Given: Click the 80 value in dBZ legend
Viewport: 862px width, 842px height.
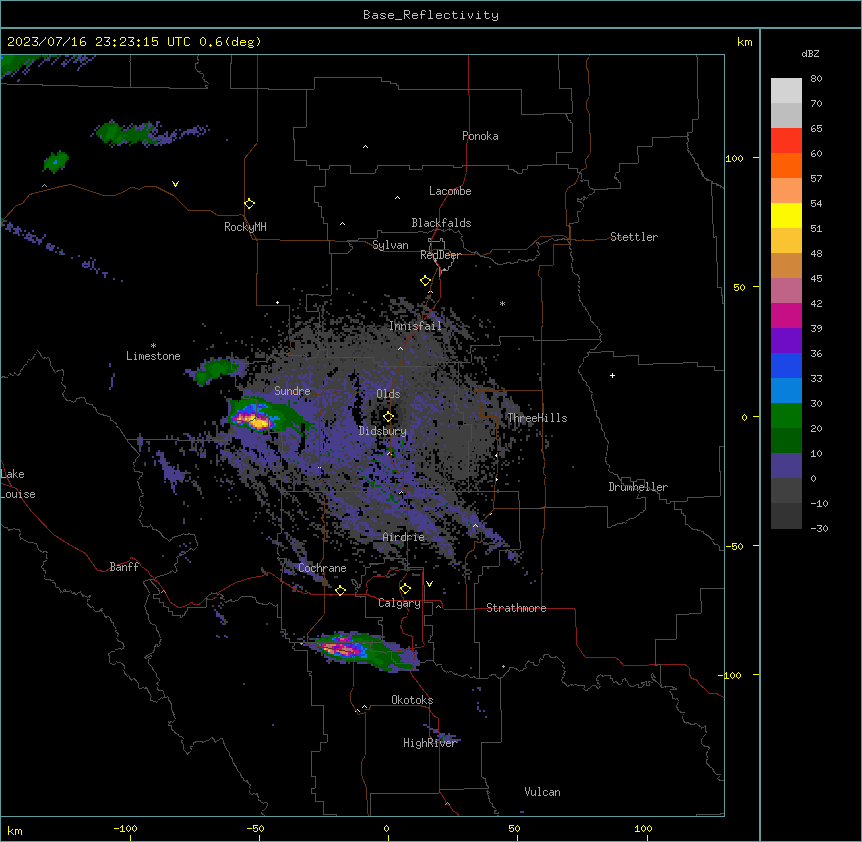Looking at the screenshot, I should [816, 79].
